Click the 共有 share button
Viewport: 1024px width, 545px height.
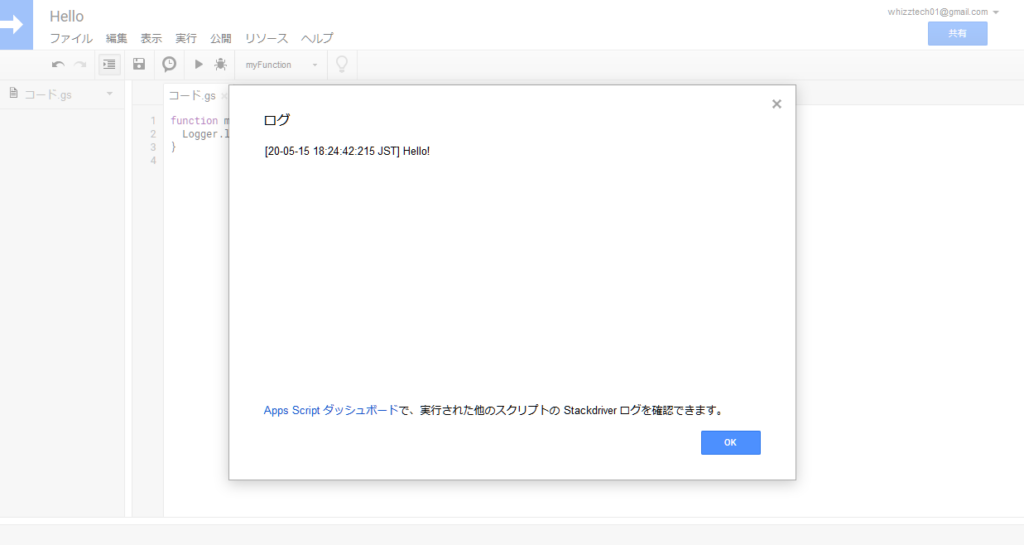pyautogui.click(x=957, y=33)
